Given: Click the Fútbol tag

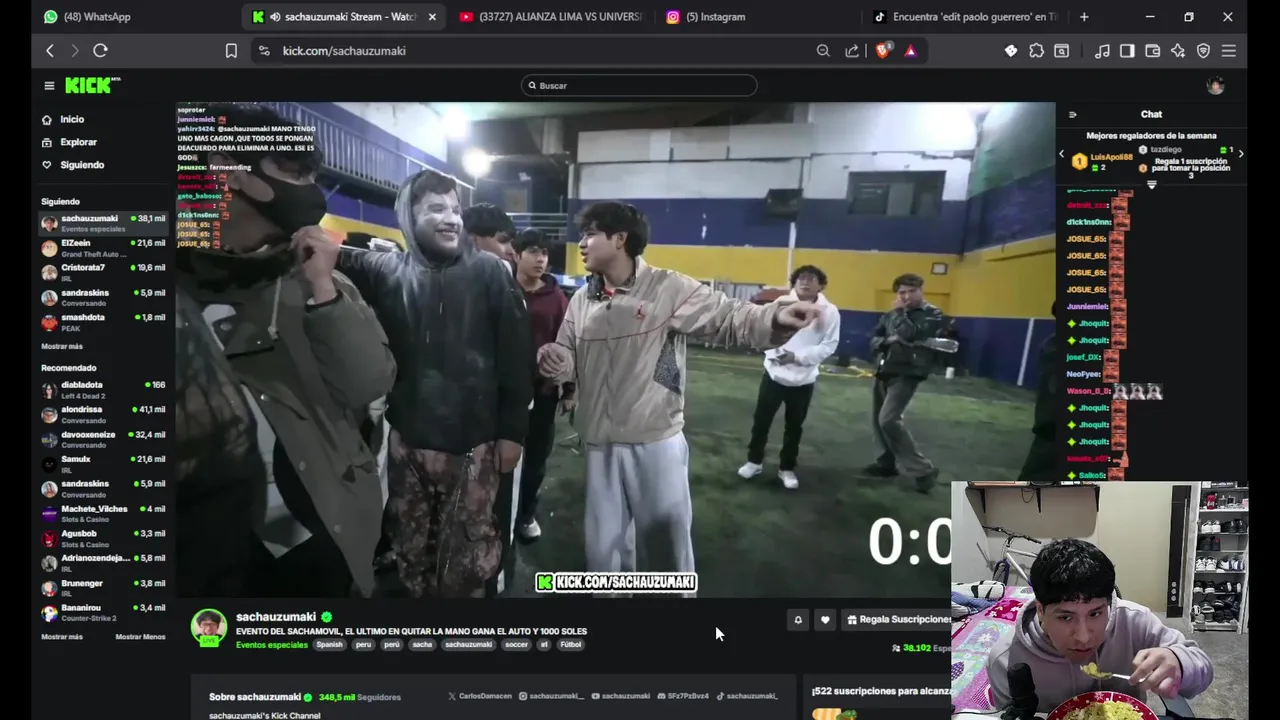Looking at the screenshot, I should [570, 645].
